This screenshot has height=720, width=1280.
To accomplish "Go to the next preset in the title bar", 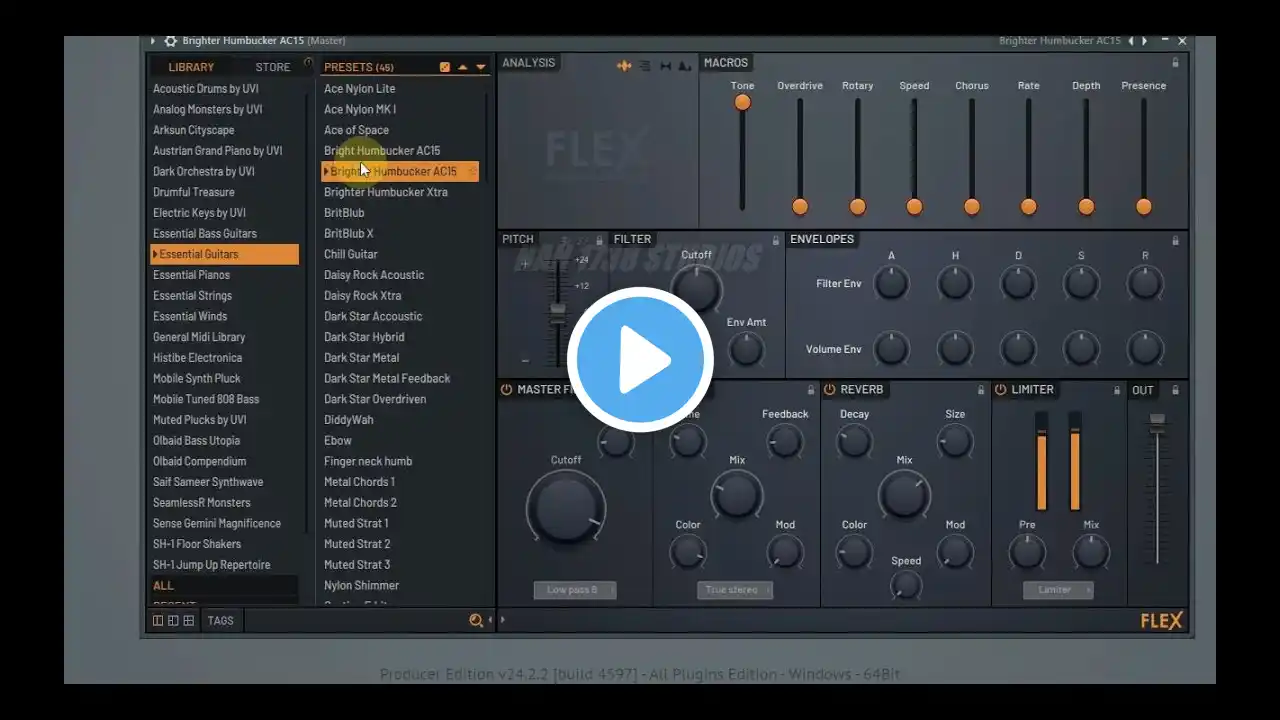I will (1145, 41).
